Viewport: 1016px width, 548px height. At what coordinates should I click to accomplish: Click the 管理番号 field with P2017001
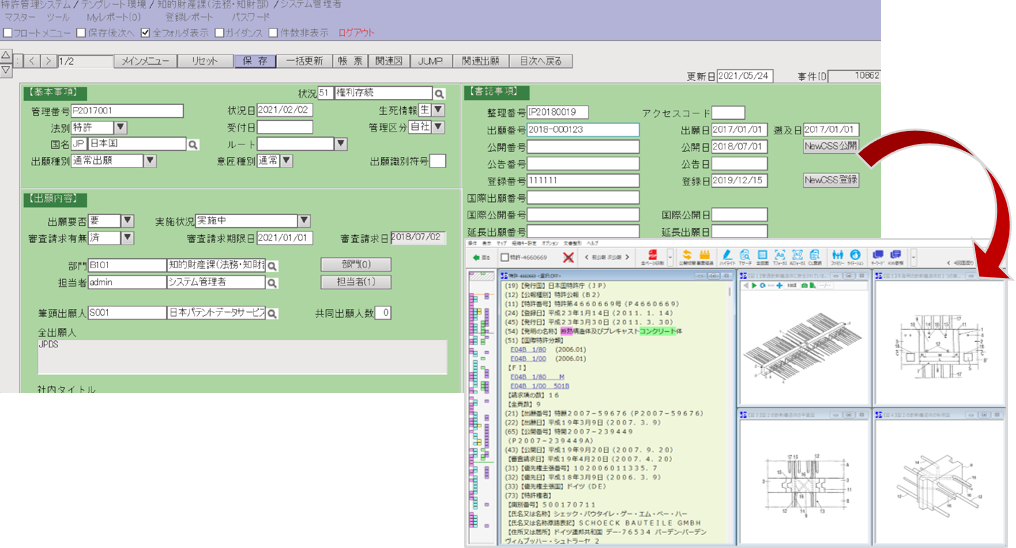[127, 111]
